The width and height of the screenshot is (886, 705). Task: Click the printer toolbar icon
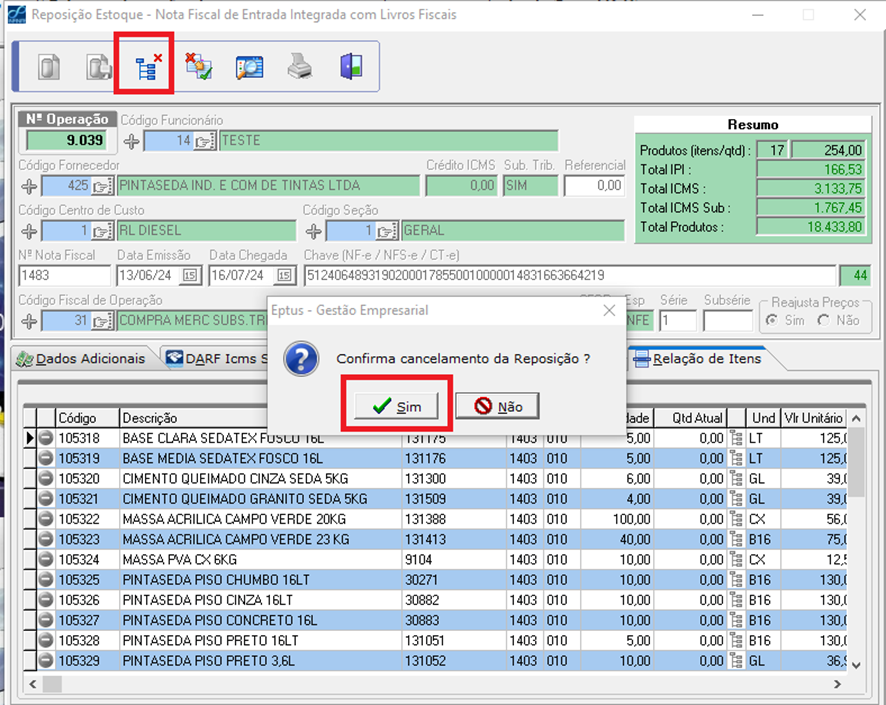click(299, 66)
